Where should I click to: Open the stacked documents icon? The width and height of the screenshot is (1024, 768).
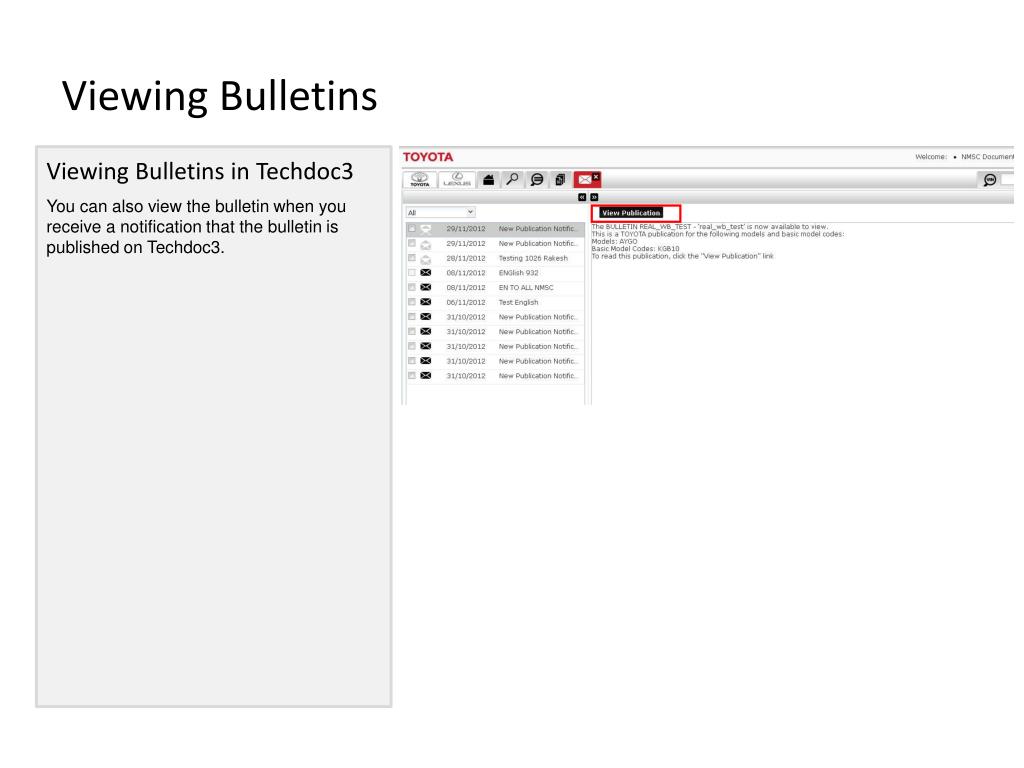[x=560, y=180]
